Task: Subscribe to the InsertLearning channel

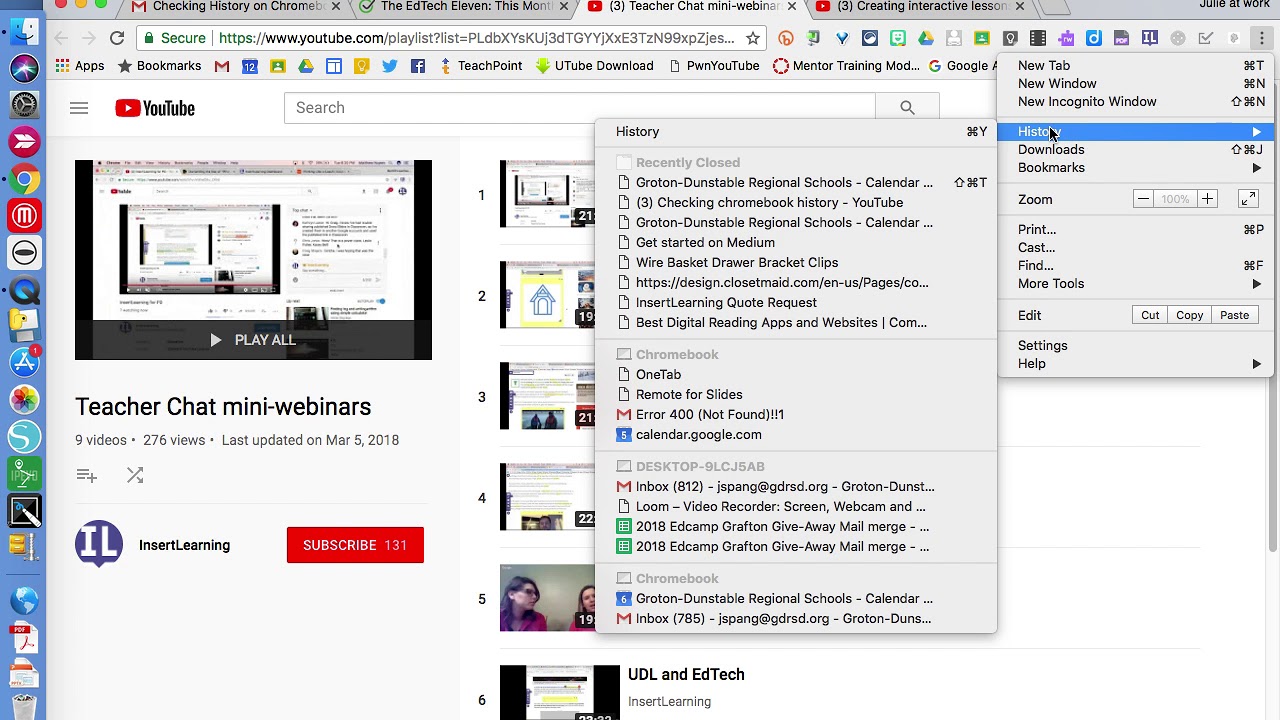Action: pyautogui.click(x=355, y=545)
